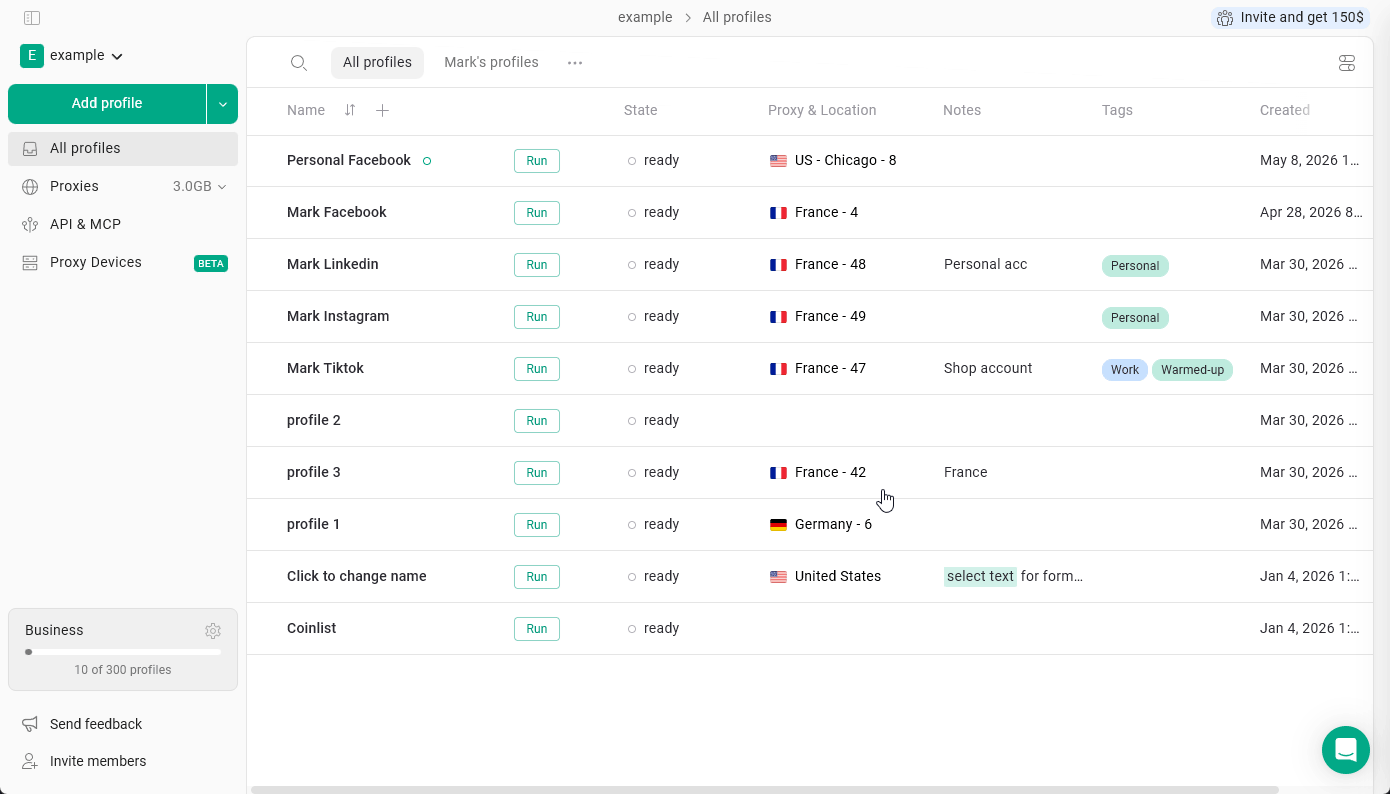Switch to Mark's profiles tab
Image resolution: width=1390 pixels, height=794 pixels.
tap(491, 63)
